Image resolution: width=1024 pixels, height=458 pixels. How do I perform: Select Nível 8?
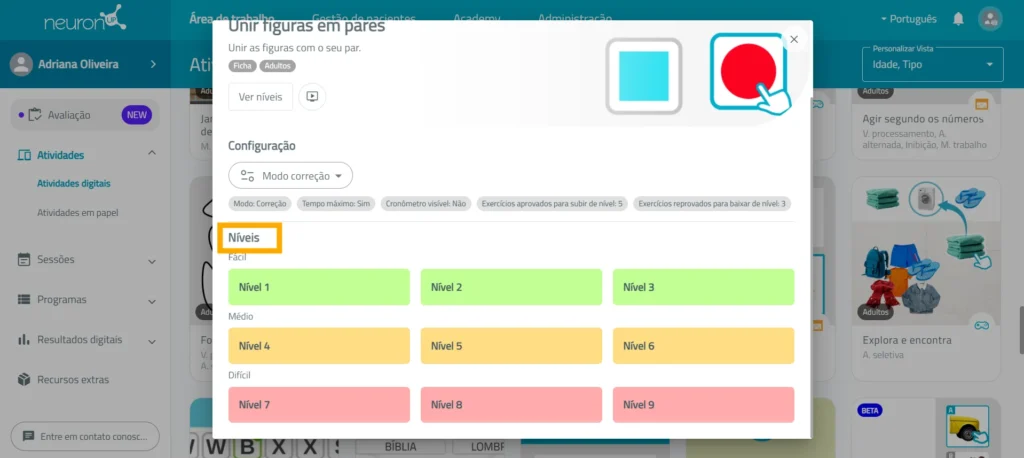(x=511, y=404)
